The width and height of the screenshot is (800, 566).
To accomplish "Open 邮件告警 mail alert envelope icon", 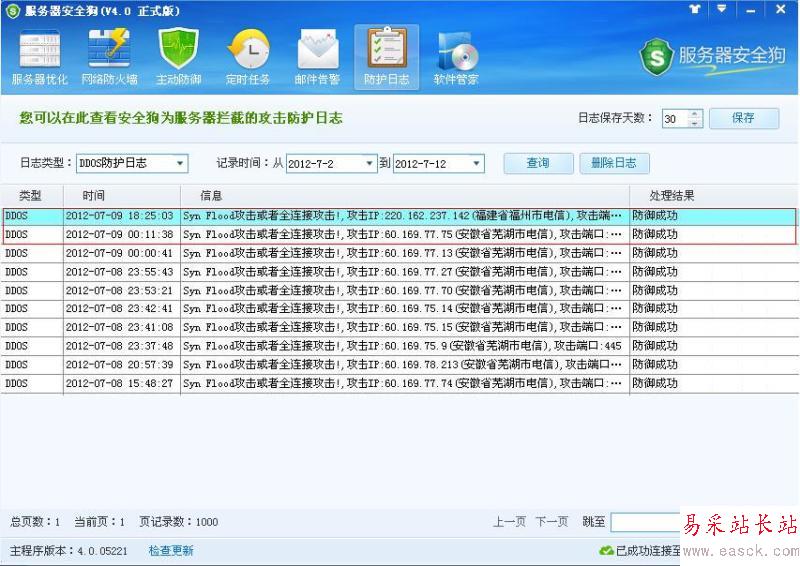I will (x=317, y=58).
